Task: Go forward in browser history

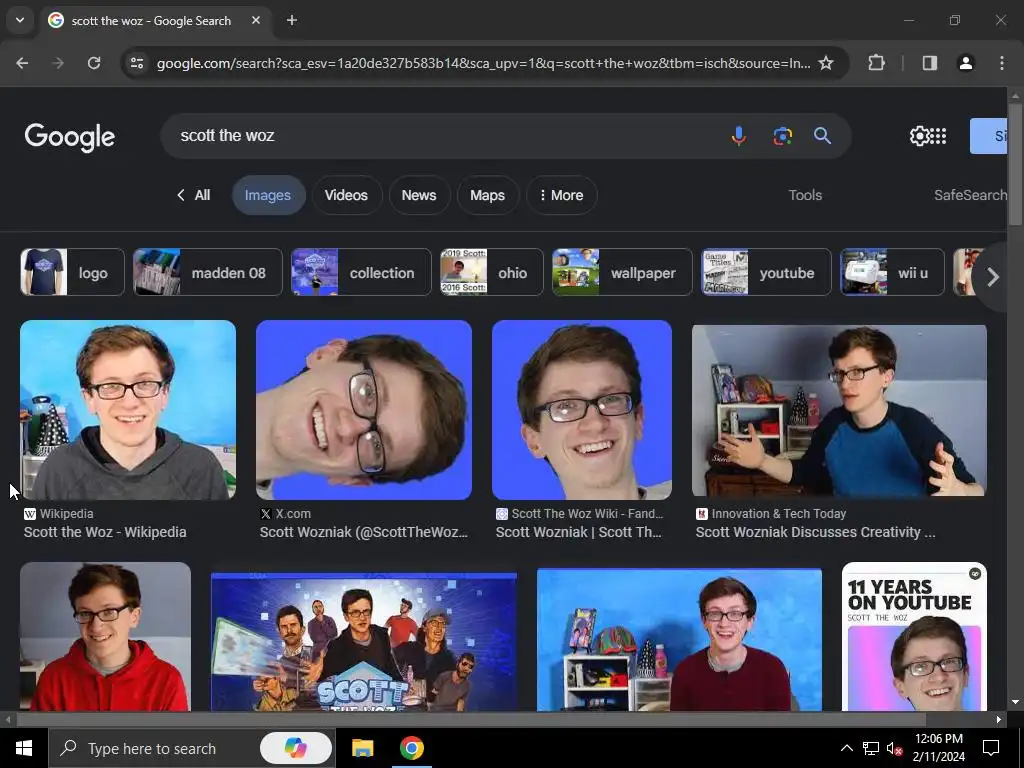Action: click(x=58, y=63)
